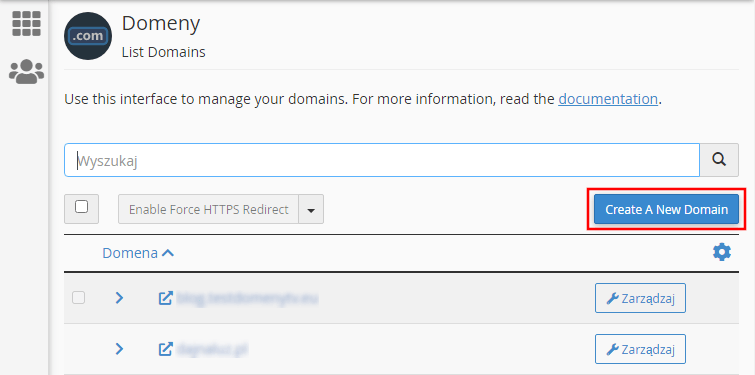Open the blurred blog subdomain name link
The height and width of the screenshot is (375, 755).
(x=247, y=298)
